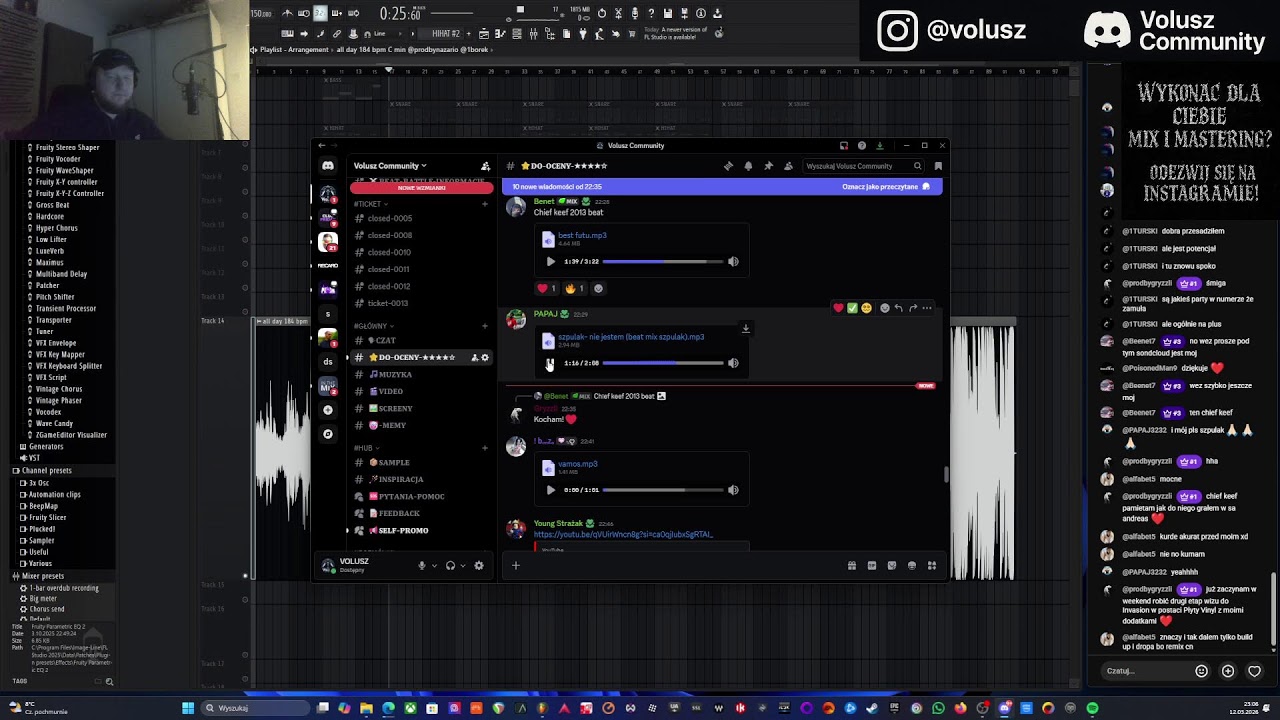Open the CZAT channel
1280x720 pixels.
(420, 340)
